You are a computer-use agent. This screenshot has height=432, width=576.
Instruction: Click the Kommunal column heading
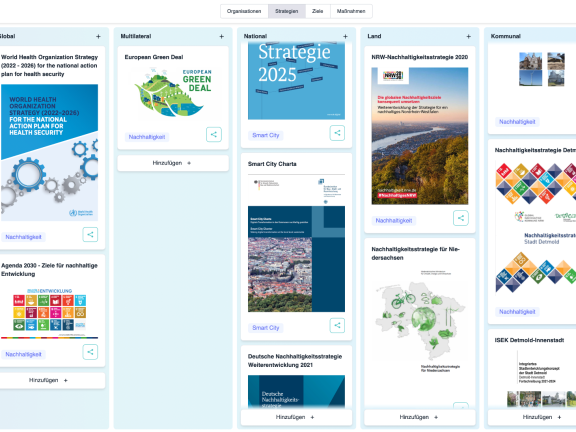click(506, 36)
